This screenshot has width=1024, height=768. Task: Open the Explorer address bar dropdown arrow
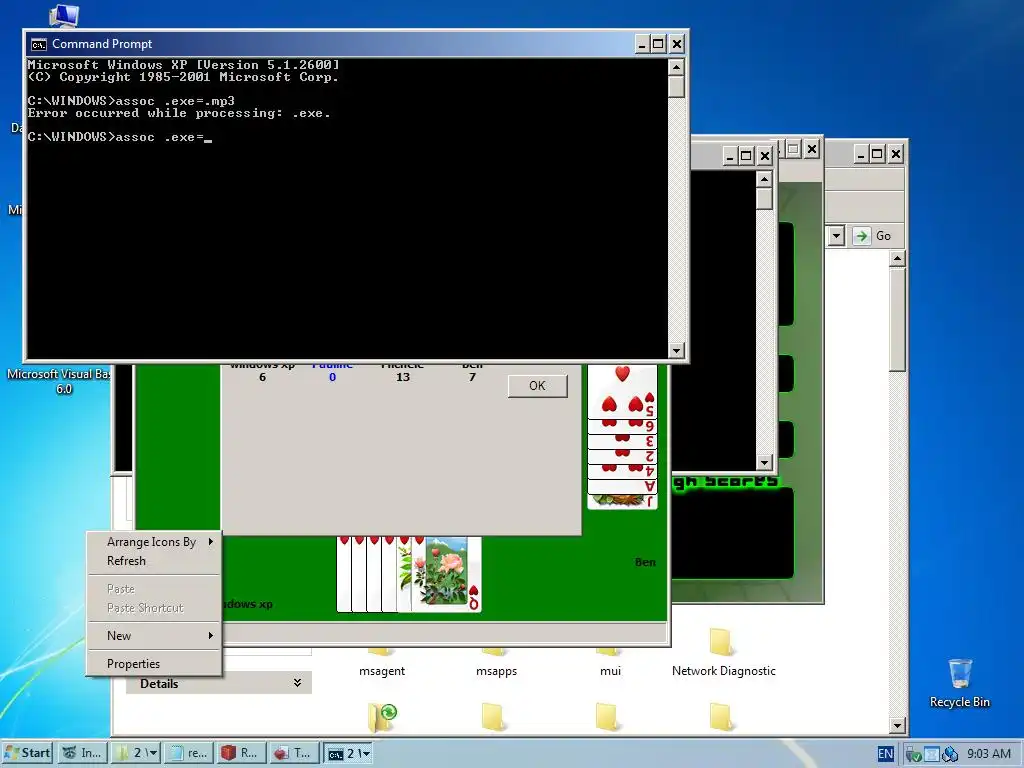(x=836, y=236)
